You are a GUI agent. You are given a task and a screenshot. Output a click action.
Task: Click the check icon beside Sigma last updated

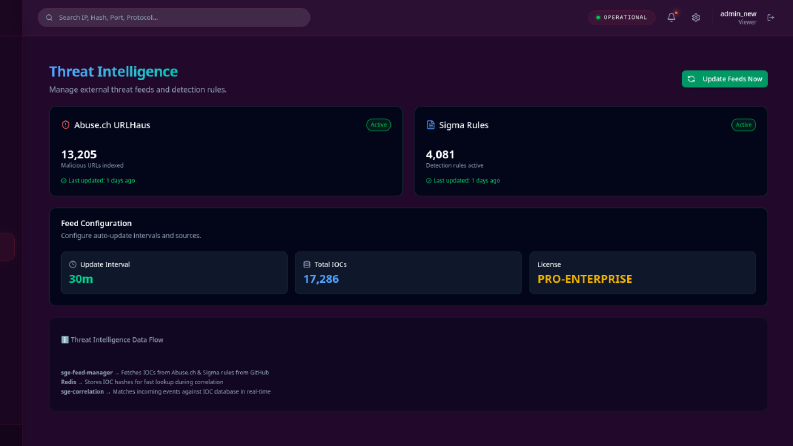[428, 181]
